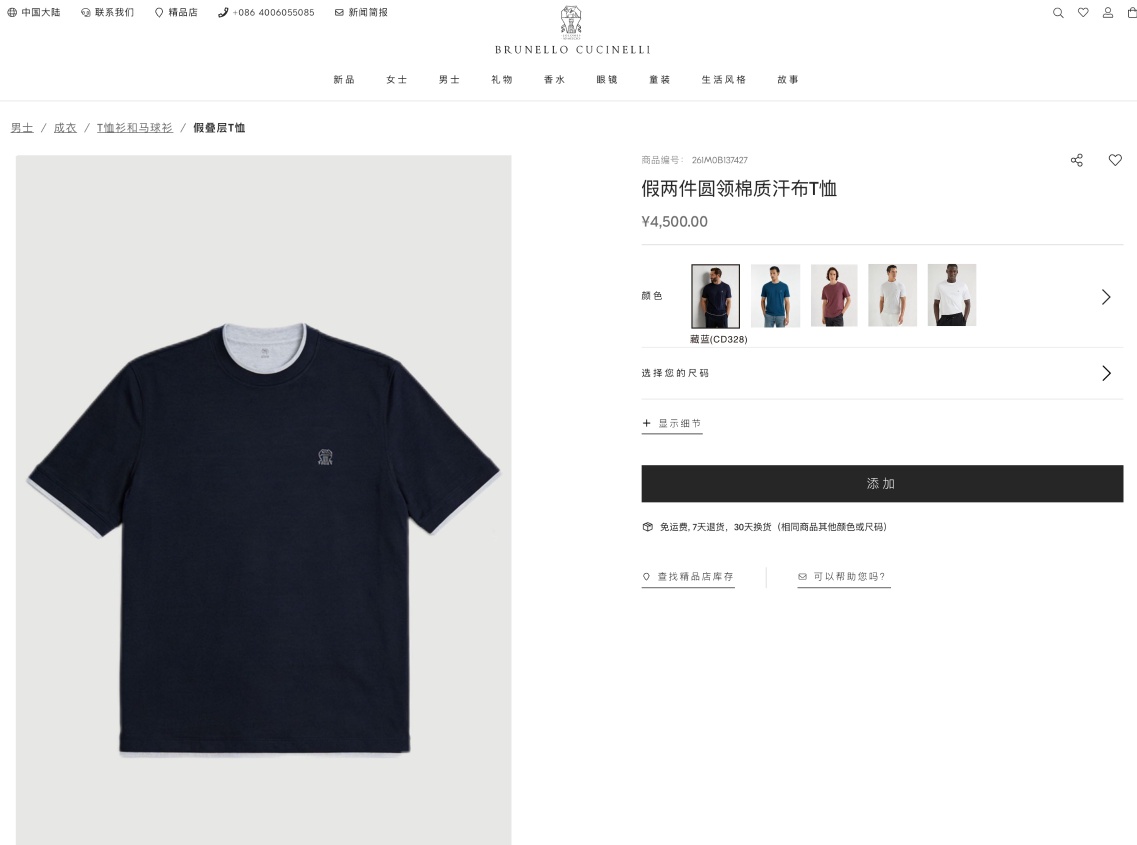This screenshot has height=845, width=1137.
Task: Click the Brunello Cucinelli logo
Action: tap(572, 30)
